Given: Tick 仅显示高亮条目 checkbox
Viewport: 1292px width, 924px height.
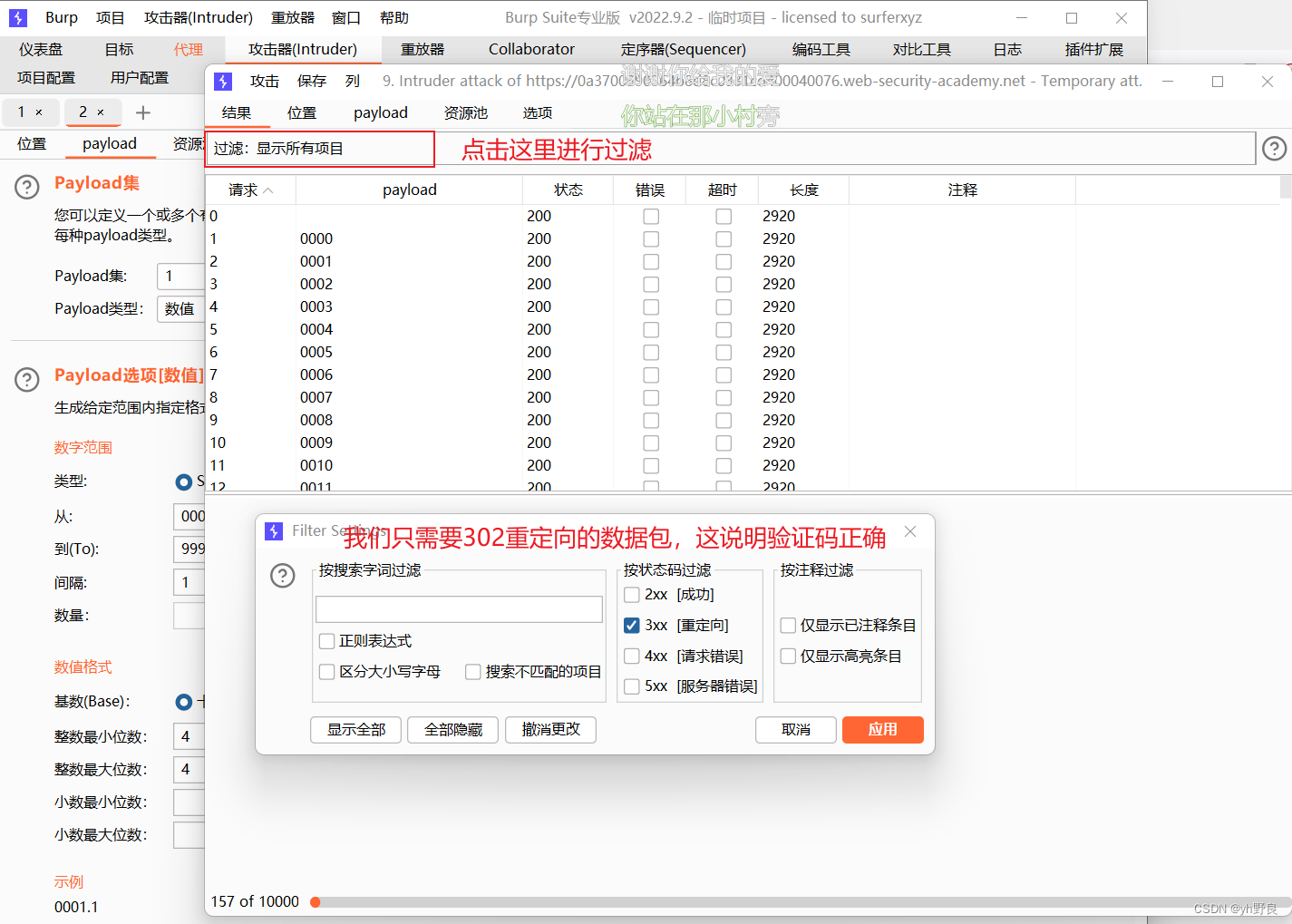Looking at the screenshot, I should tap(788, 657).
